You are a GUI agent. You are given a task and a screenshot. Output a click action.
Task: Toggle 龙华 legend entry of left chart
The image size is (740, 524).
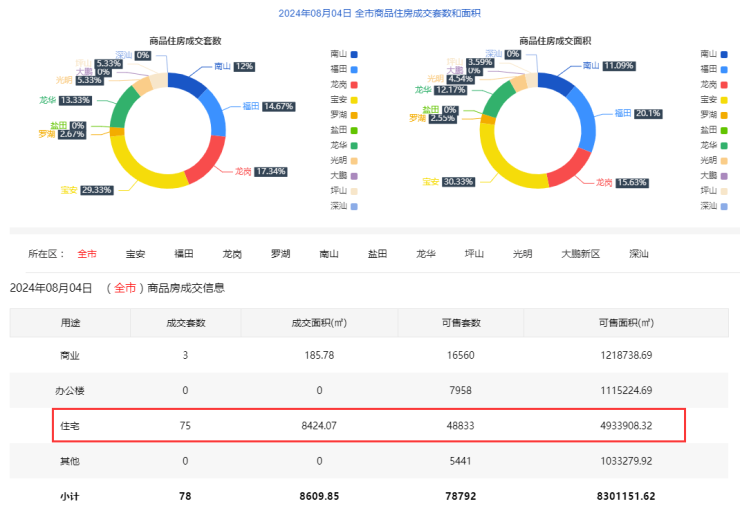tap(343, 144)
